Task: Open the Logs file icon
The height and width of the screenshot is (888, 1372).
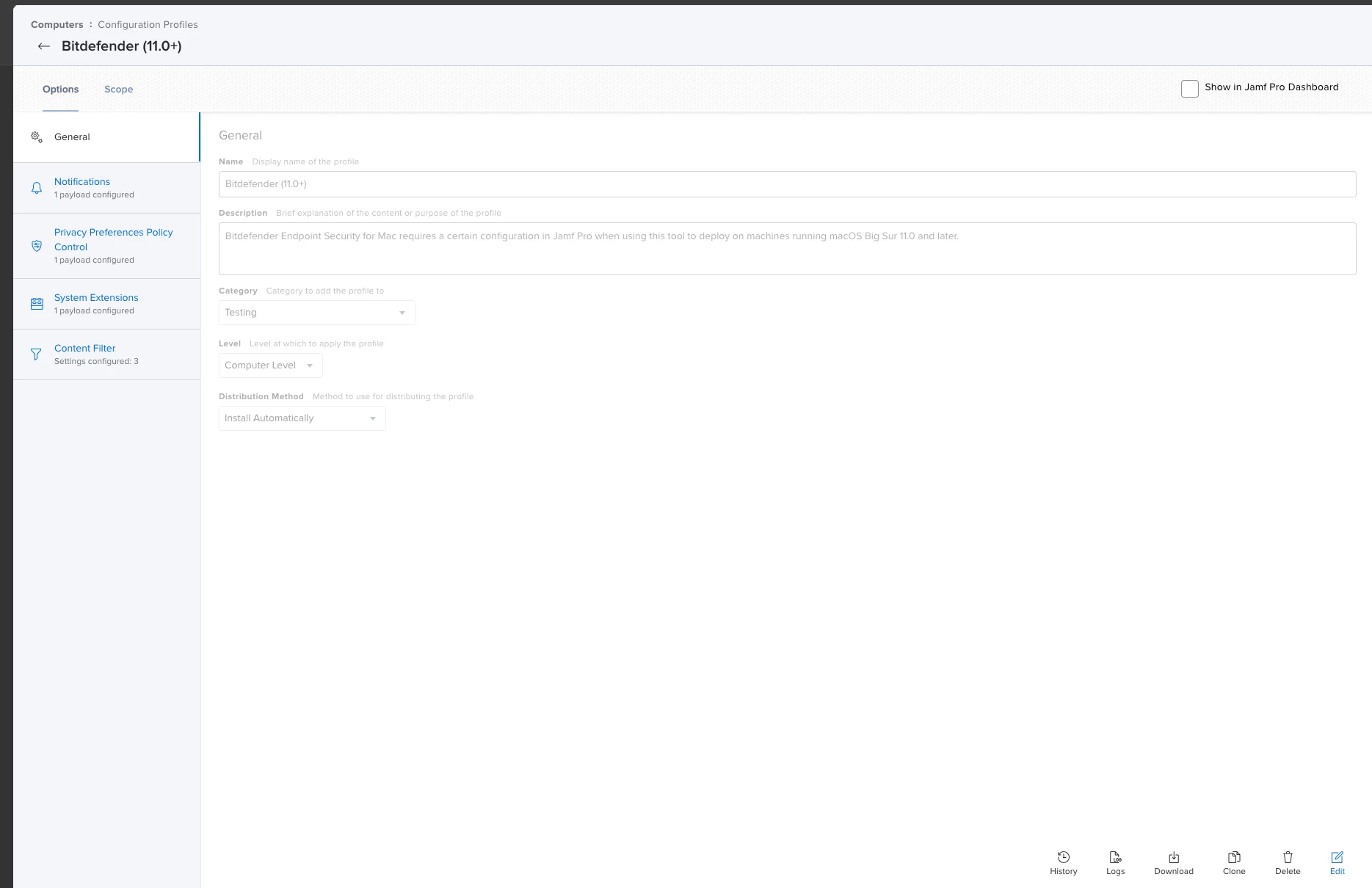Action: 1115,857
